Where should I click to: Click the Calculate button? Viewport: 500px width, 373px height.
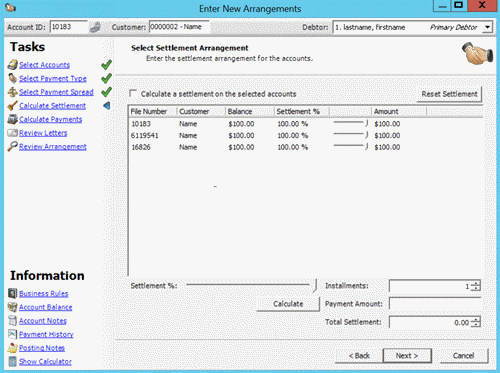(x=288, y=304)
